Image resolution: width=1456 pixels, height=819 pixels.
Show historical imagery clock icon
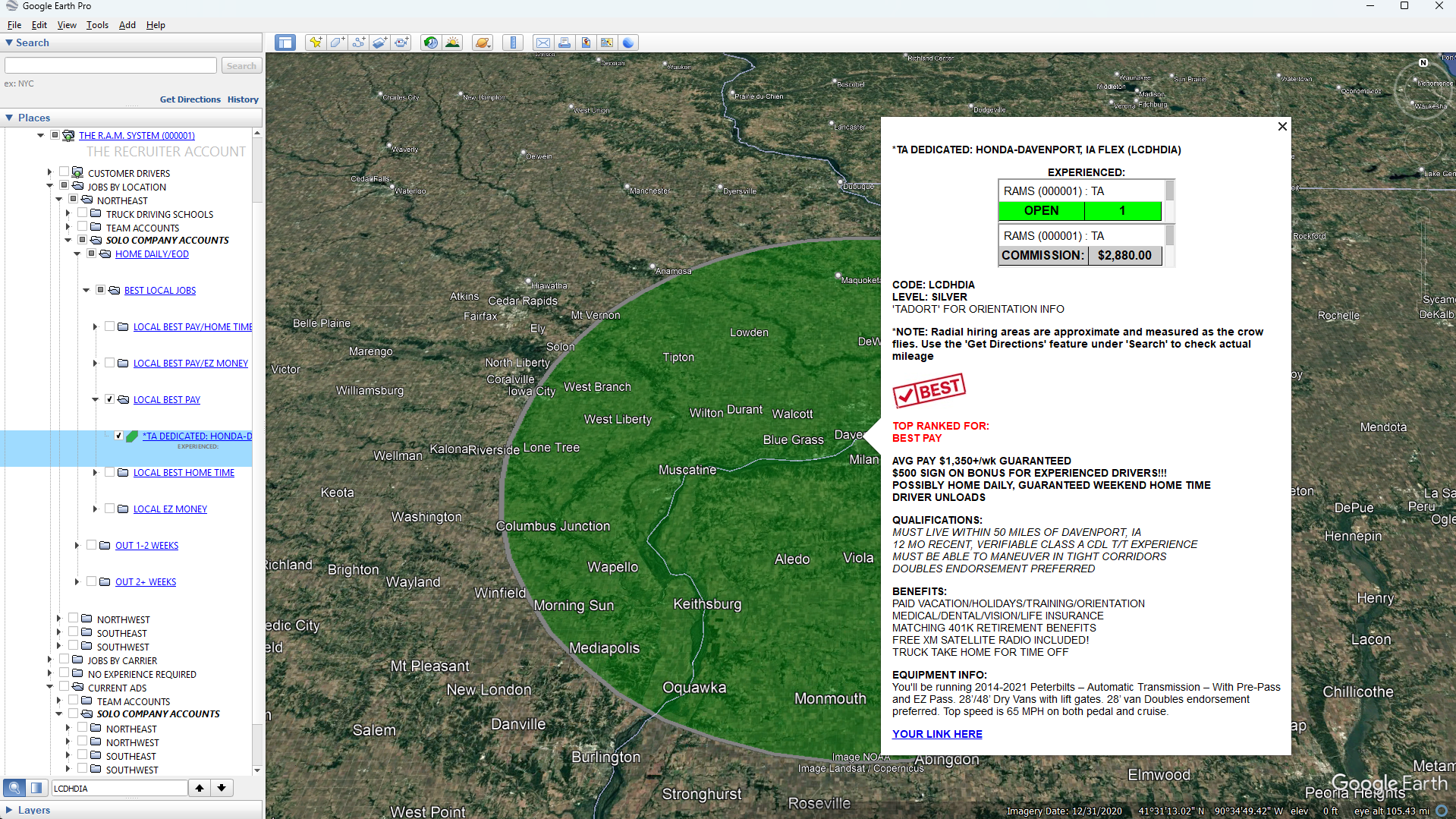point(430,43)
